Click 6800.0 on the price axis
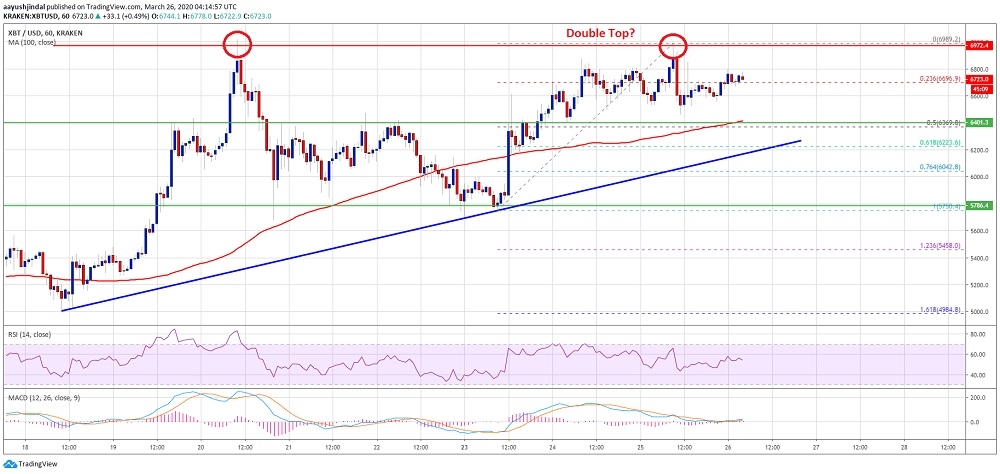Screen dimensions: 1000x474 coord(979,69)
